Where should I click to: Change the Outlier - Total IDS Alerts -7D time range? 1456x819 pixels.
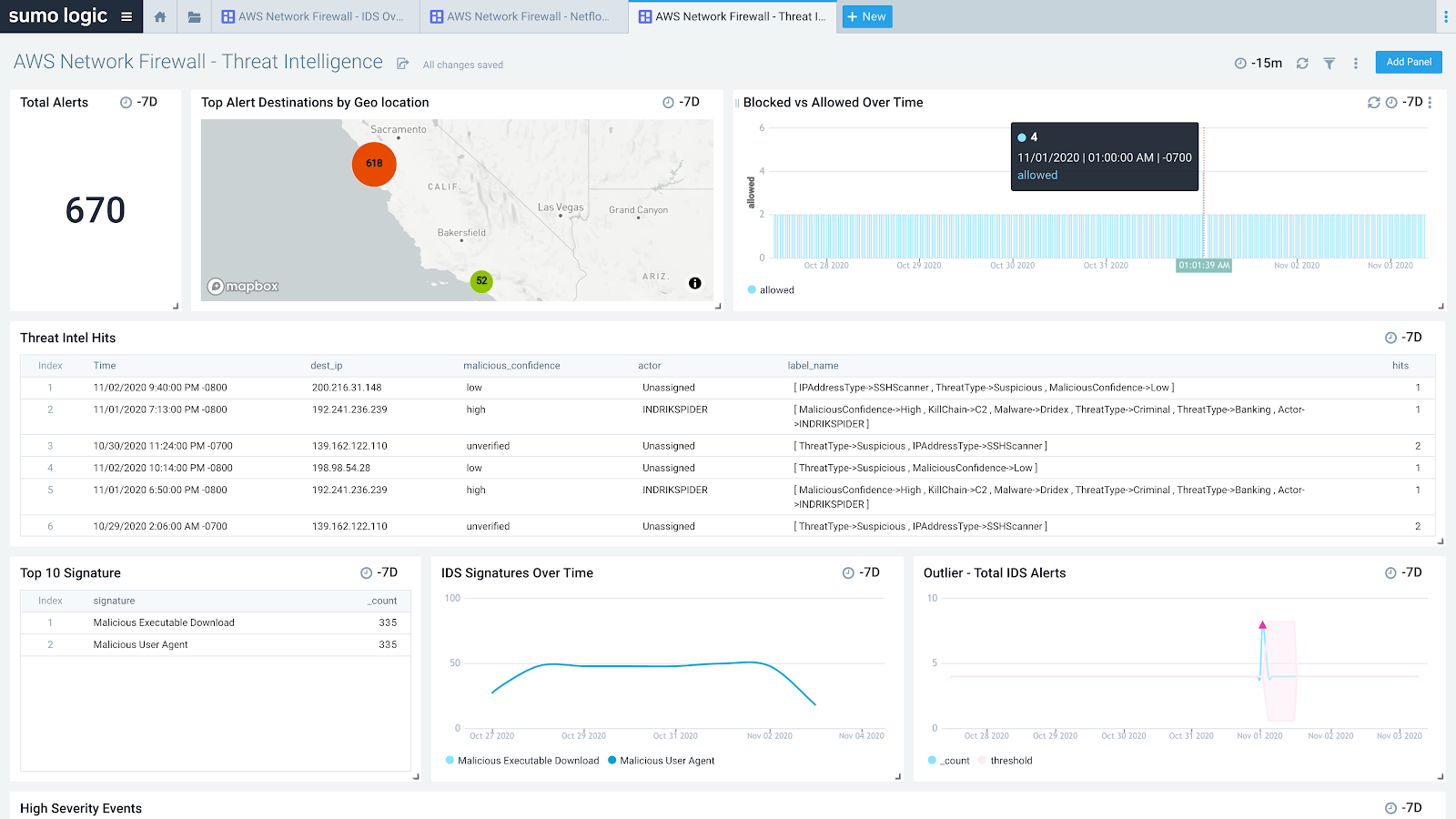tap(1403, 572)
